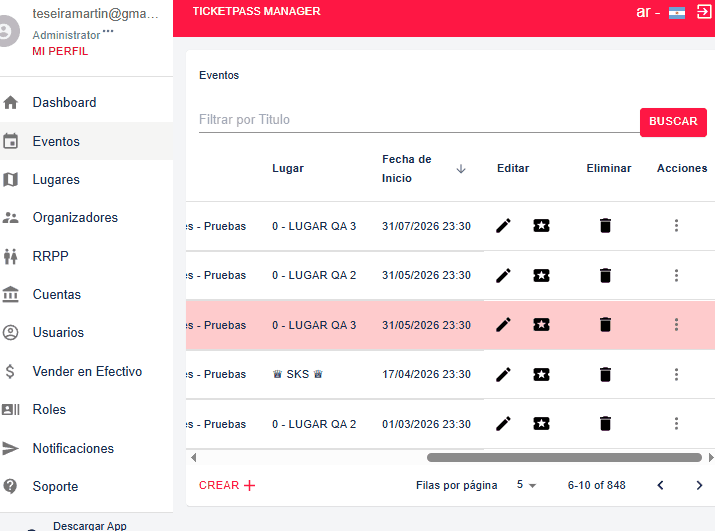Click the Argentina flag icon

tap(677, 13)
